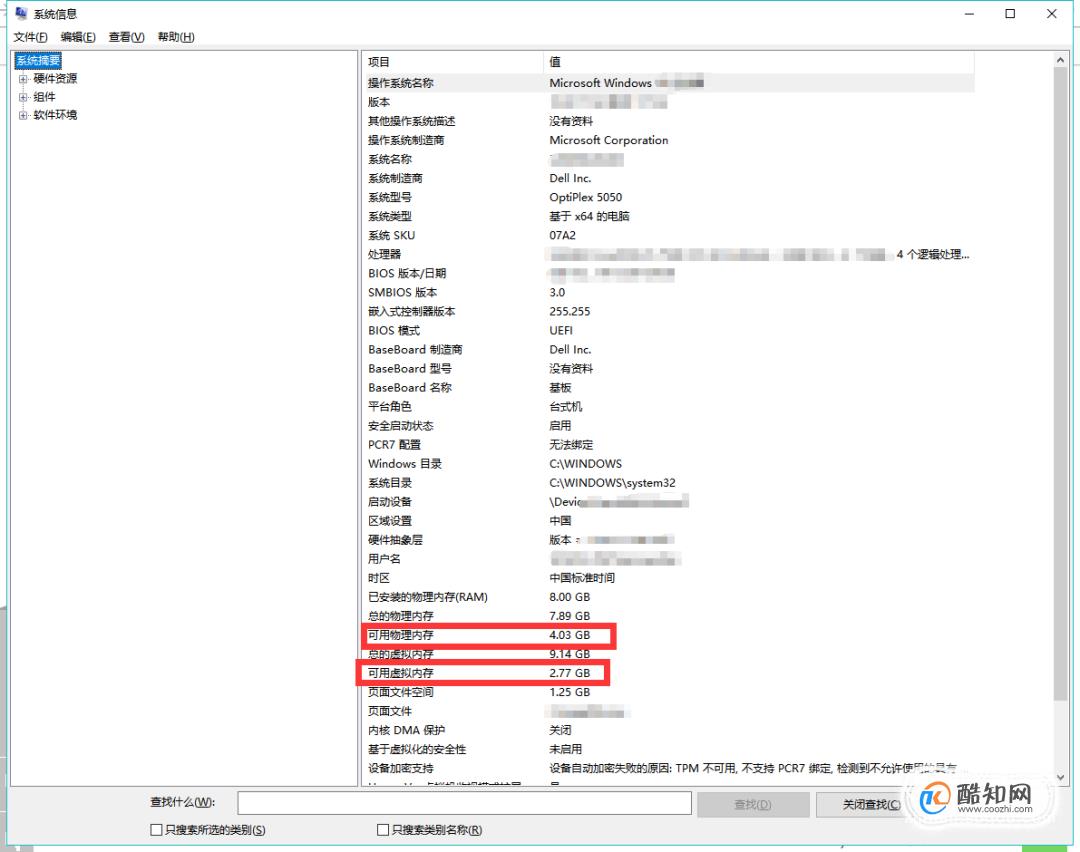Maximize the System Information window
The image size is (1080, 852).
1010,14
